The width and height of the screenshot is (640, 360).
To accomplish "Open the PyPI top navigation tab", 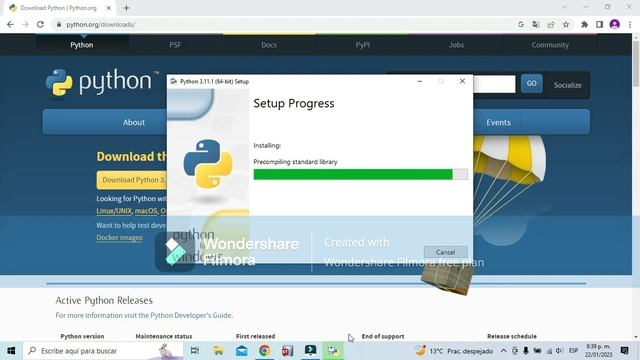I will coord(362,45).
